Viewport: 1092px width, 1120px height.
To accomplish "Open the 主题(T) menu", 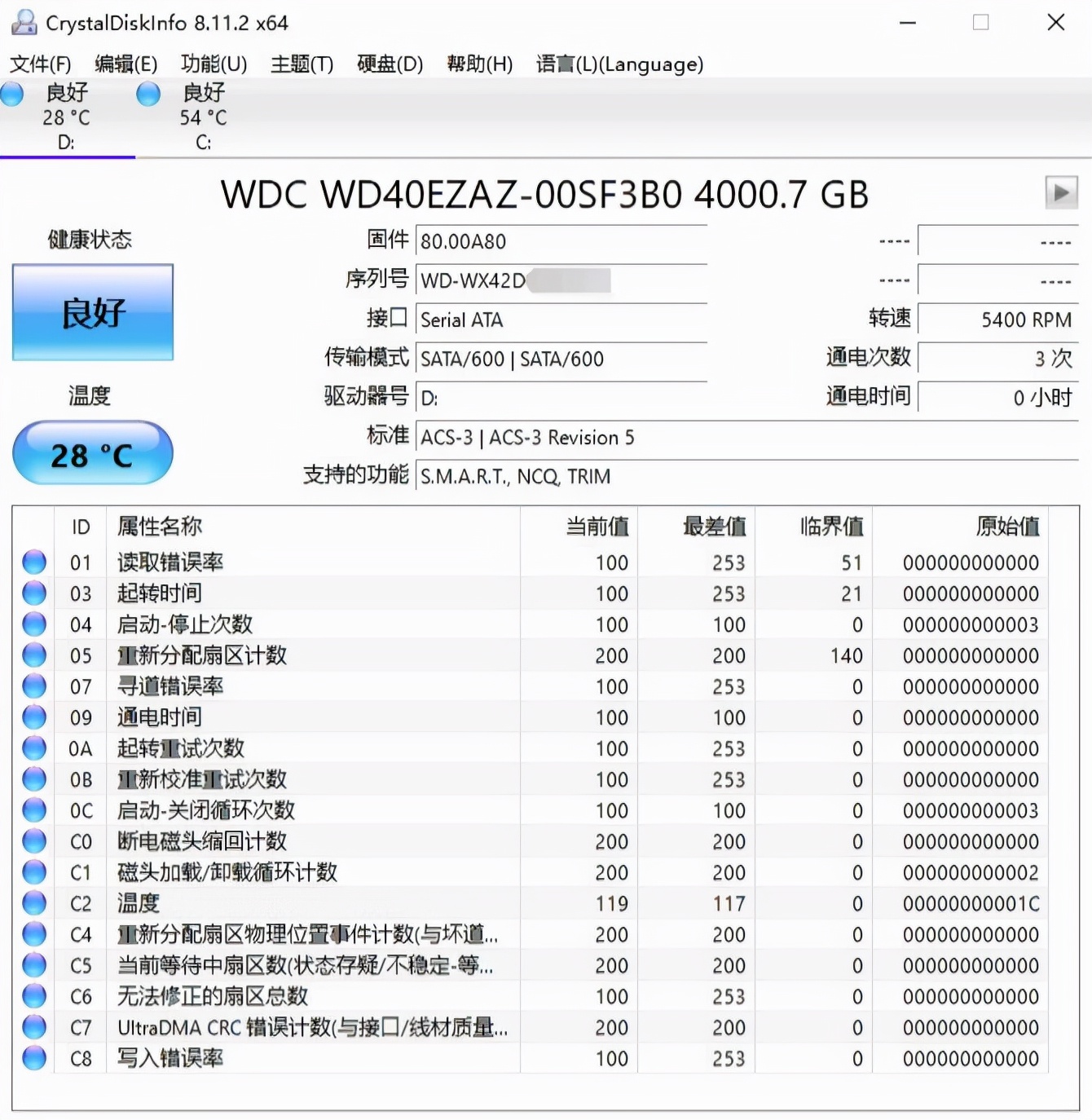I will (301, 64).
